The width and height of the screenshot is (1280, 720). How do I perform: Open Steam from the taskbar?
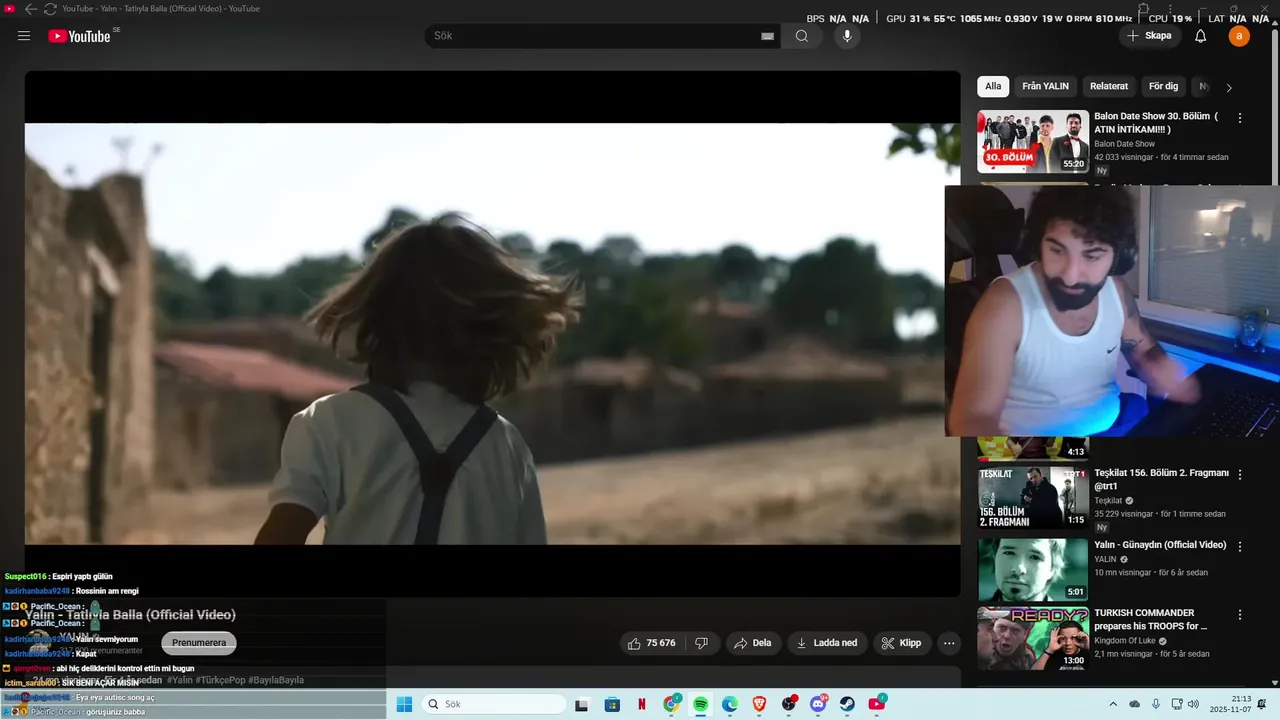click(847, 705)
